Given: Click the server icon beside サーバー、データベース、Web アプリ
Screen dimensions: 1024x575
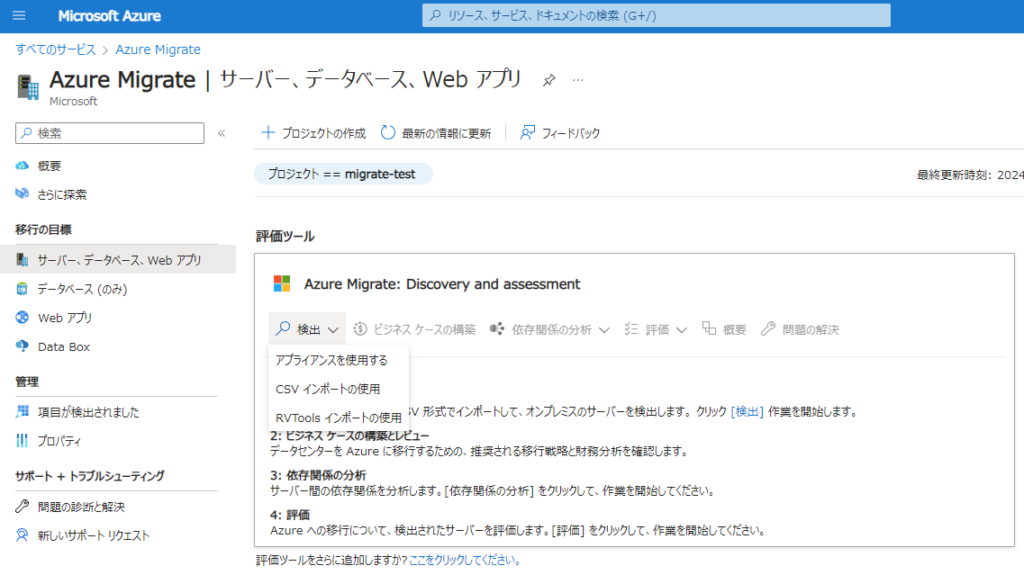Looking at the screenshot, I should (22, 260).
